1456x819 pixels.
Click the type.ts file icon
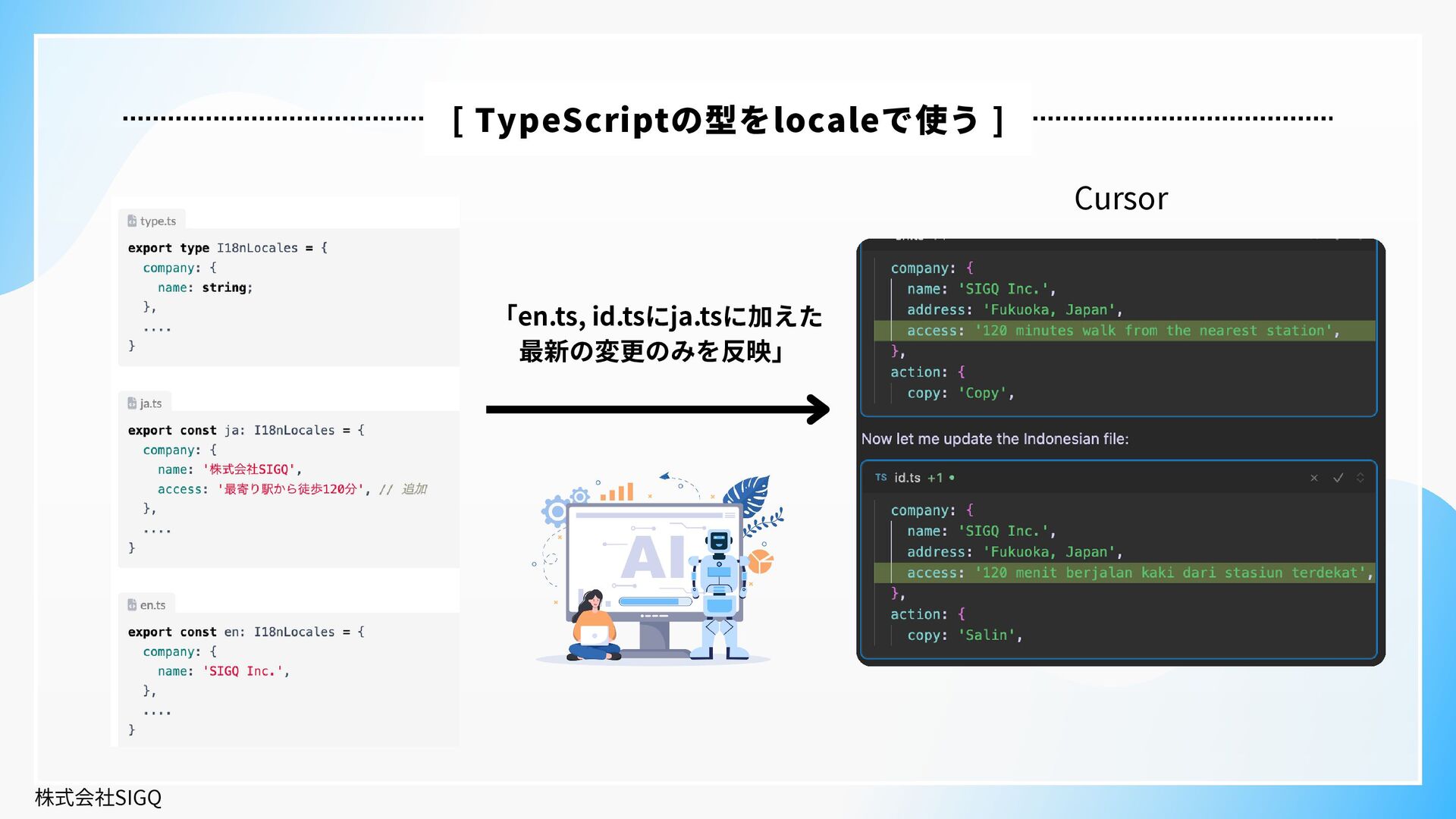tap(132, 221)
